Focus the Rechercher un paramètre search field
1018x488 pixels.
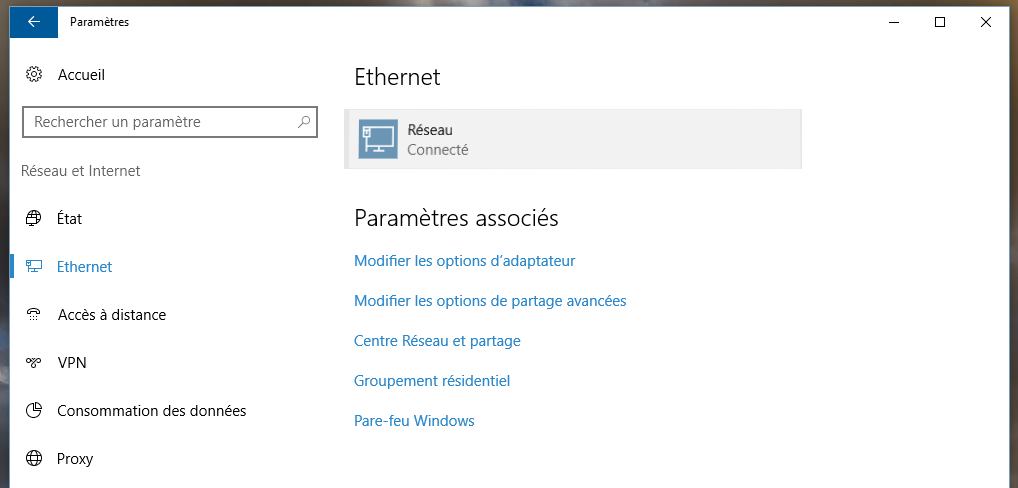click(x=160, y=122)
